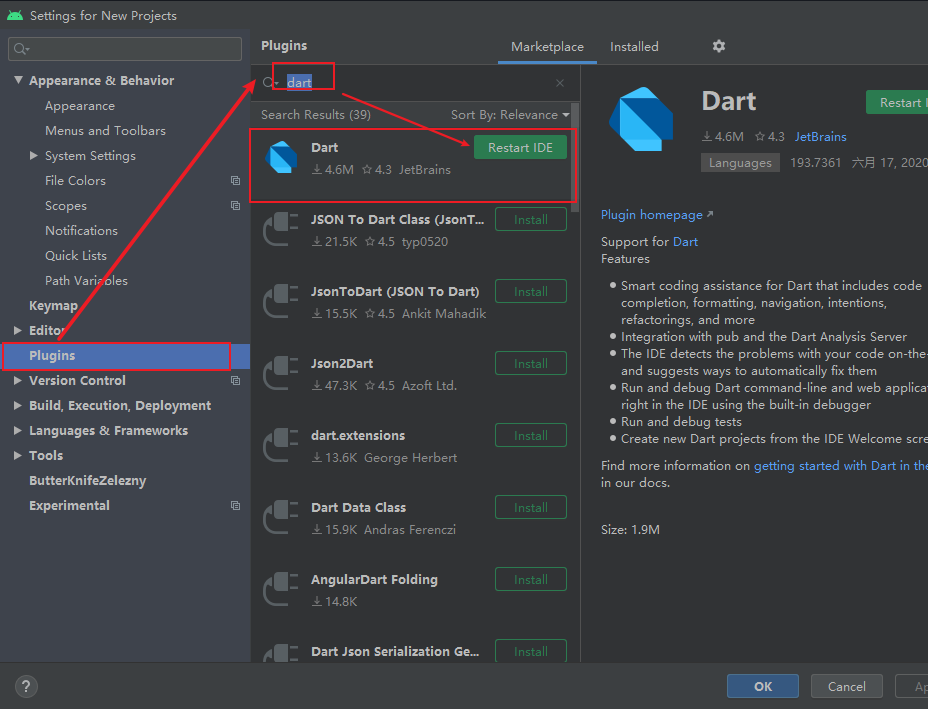Expand the System Settings node
Image resolution: width=928 pixels, height=709 pixels.
click(34, 156)
